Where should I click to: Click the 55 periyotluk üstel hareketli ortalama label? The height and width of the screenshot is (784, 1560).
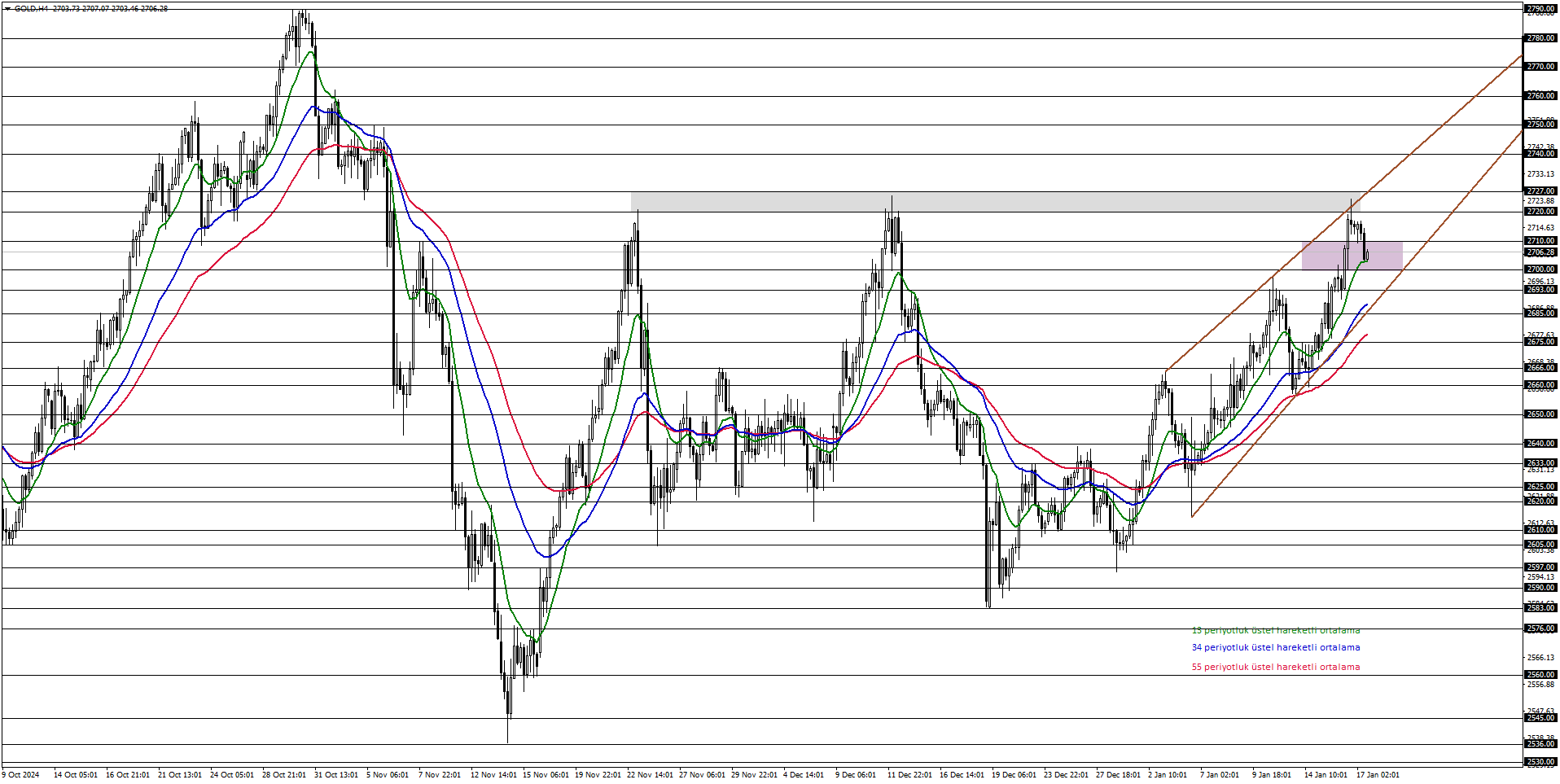[1276, 668]
